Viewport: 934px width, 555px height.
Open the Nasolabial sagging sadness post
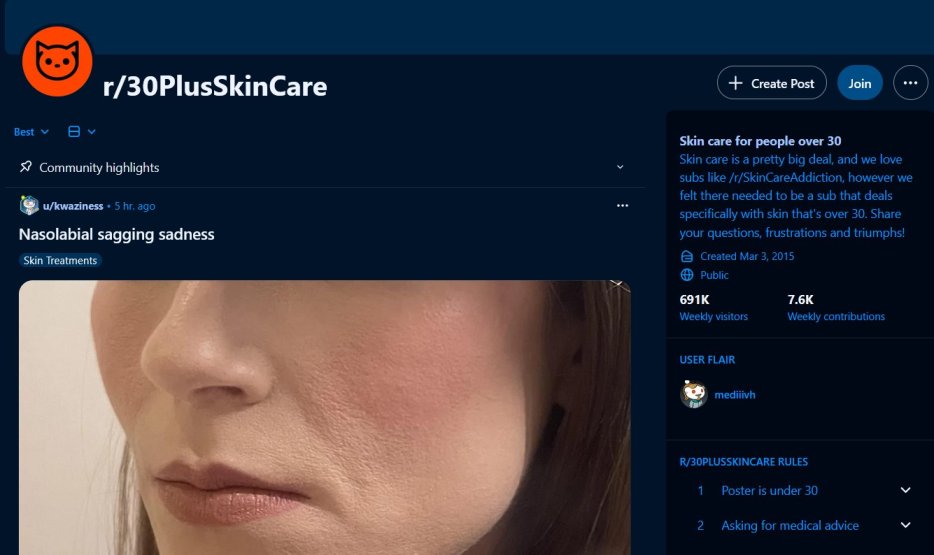point(117,235)
